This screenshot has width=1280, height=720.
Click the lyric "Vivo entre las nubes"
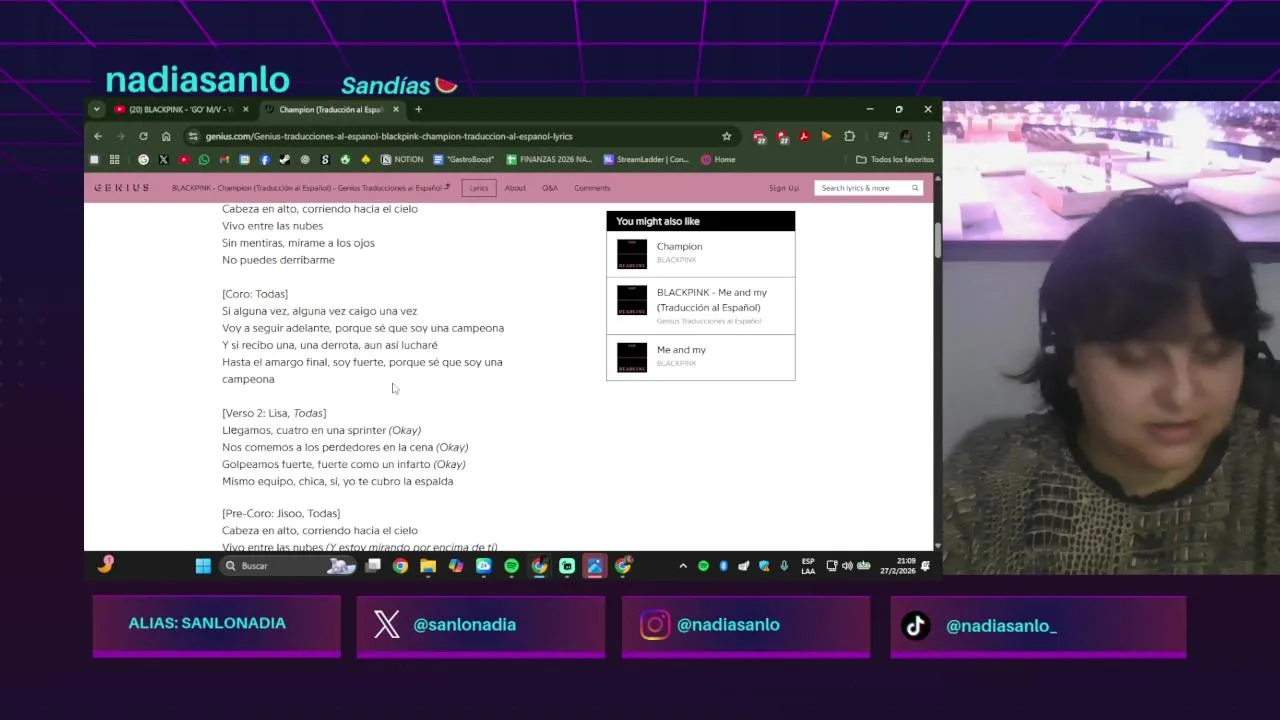(x=272, y=226)
